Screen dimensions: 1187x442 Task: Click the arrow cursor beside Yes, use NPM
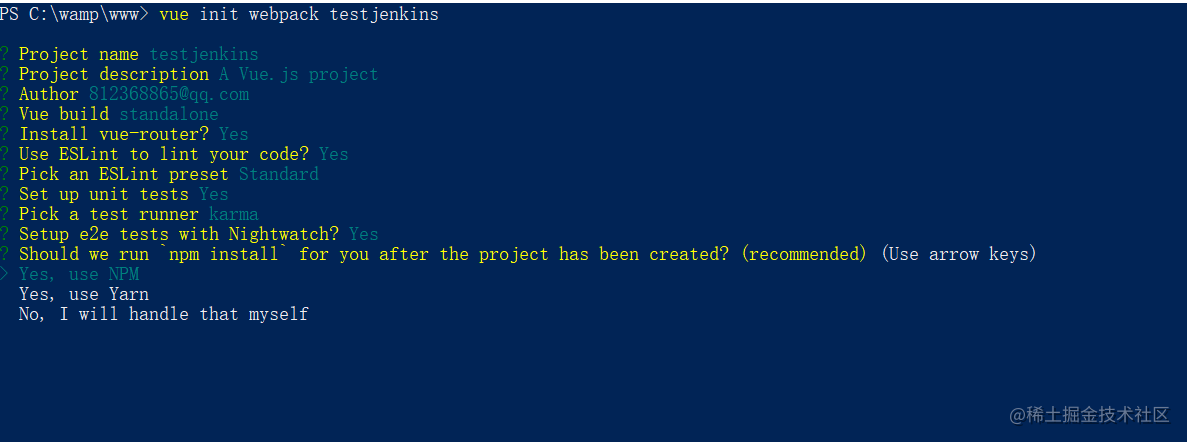pos(5,274)
